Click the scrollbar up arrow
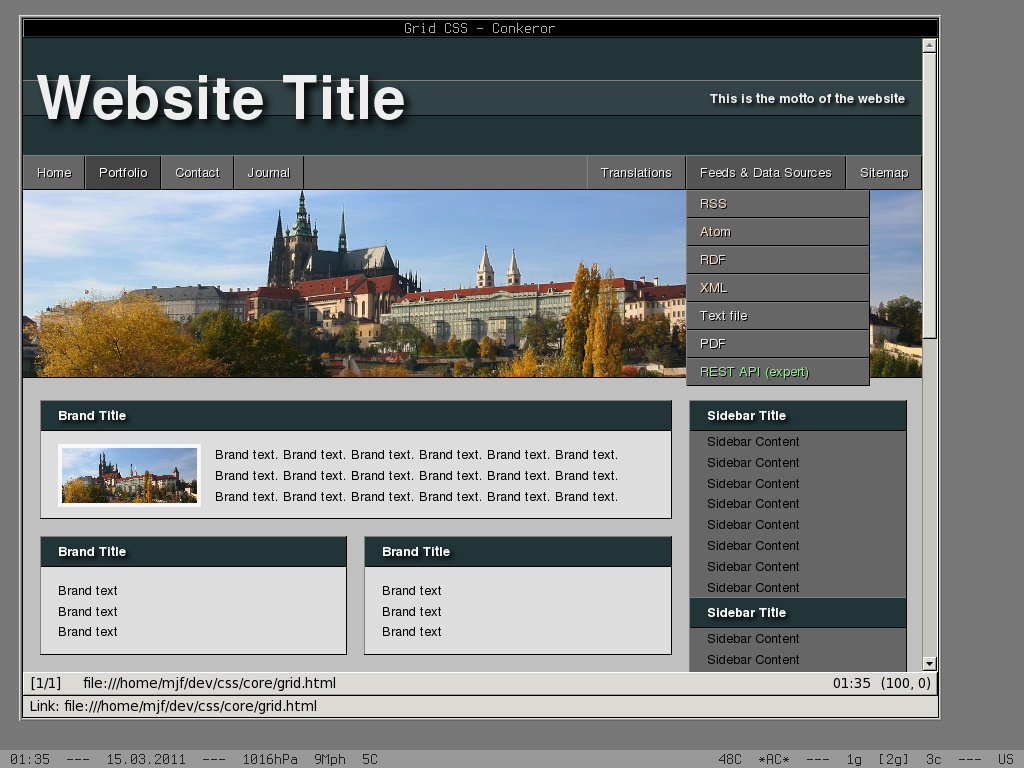Viewport: 1024px width, 768px height. 929,45
